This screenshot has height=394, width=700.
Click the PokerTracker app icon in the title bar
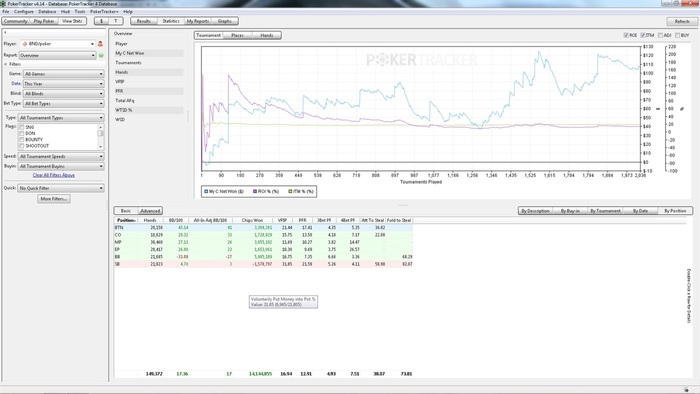pyautogui.click(x=4, y=4)
